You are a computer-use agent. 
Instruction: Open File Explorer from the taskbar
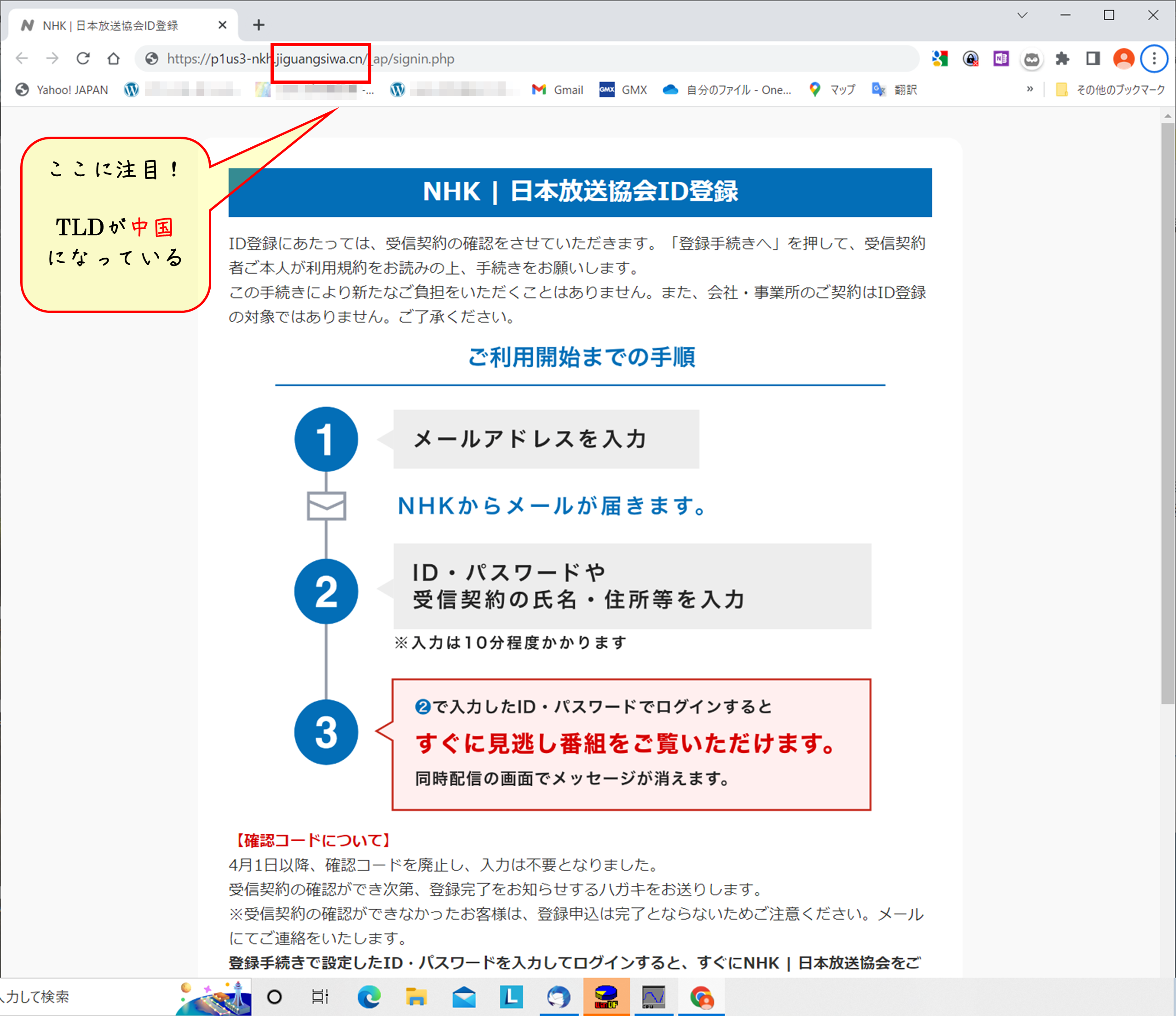coord(416,997)
